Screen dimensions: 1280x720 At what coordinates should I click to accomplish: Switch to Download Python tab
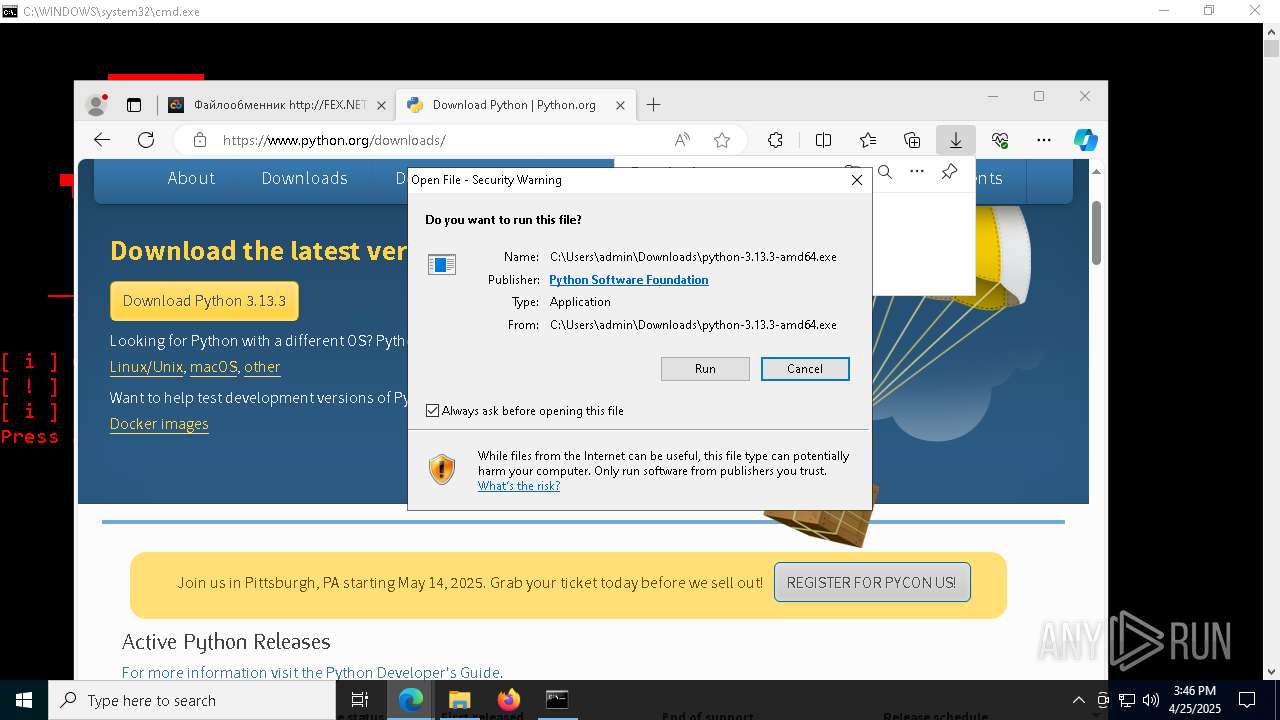click(516, 104)
